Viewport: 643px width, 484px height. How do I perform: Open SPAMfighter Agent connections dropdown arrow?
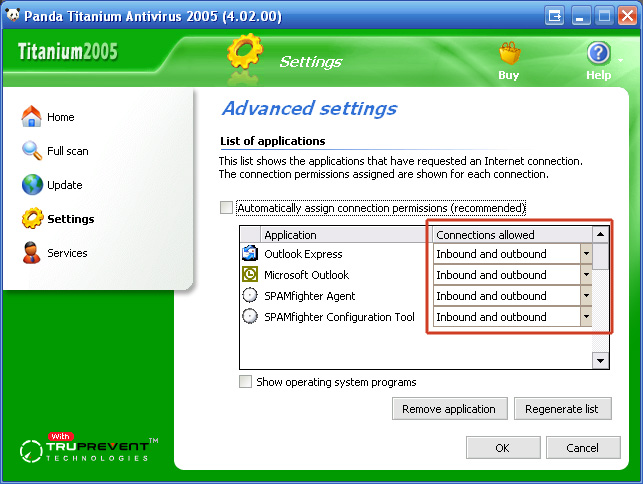(586, 295)
